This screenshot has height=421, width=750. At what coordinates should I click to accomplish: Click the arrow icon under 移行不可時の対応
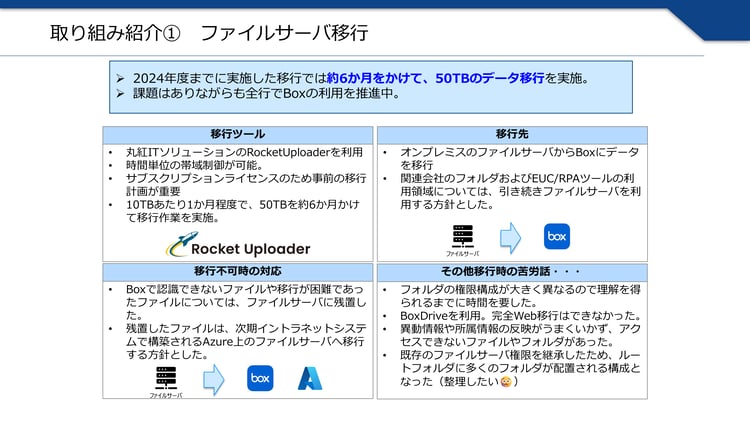213,379
